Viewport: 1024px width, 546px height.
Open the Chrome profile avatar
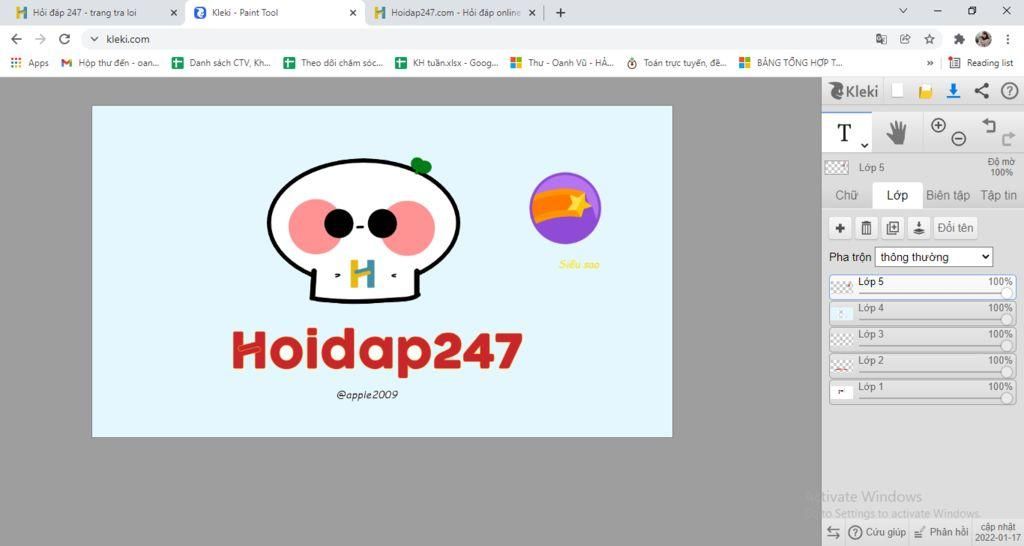(x=984, y=39)
